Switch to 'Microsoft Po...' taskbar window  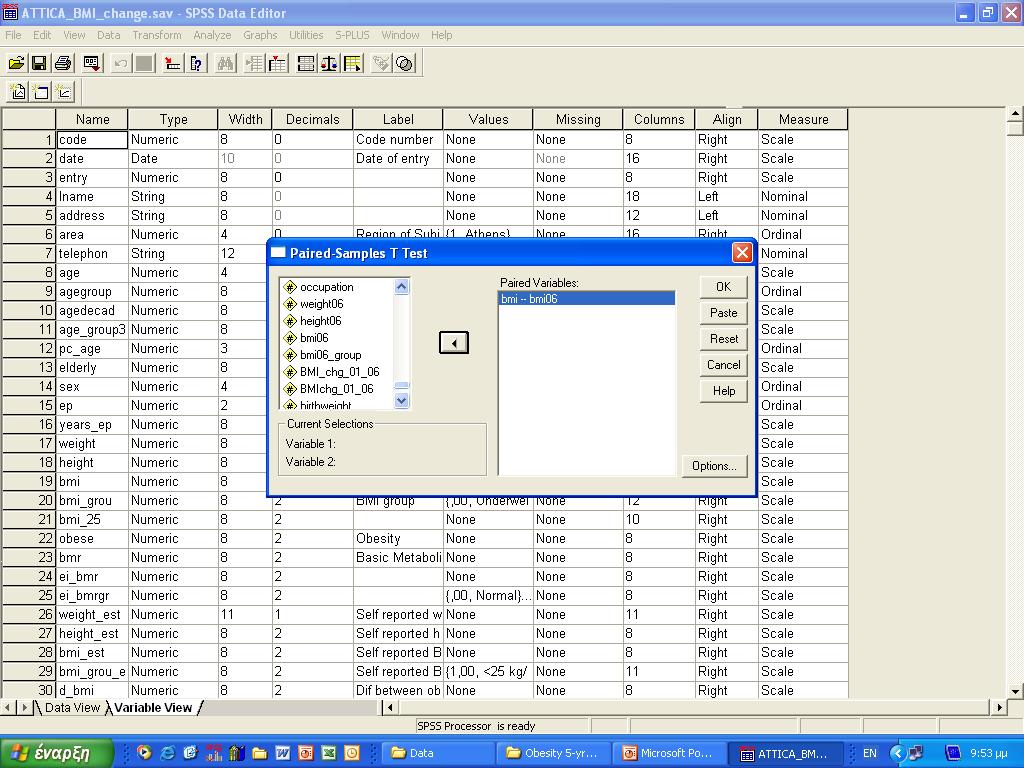tap(669, 753)
